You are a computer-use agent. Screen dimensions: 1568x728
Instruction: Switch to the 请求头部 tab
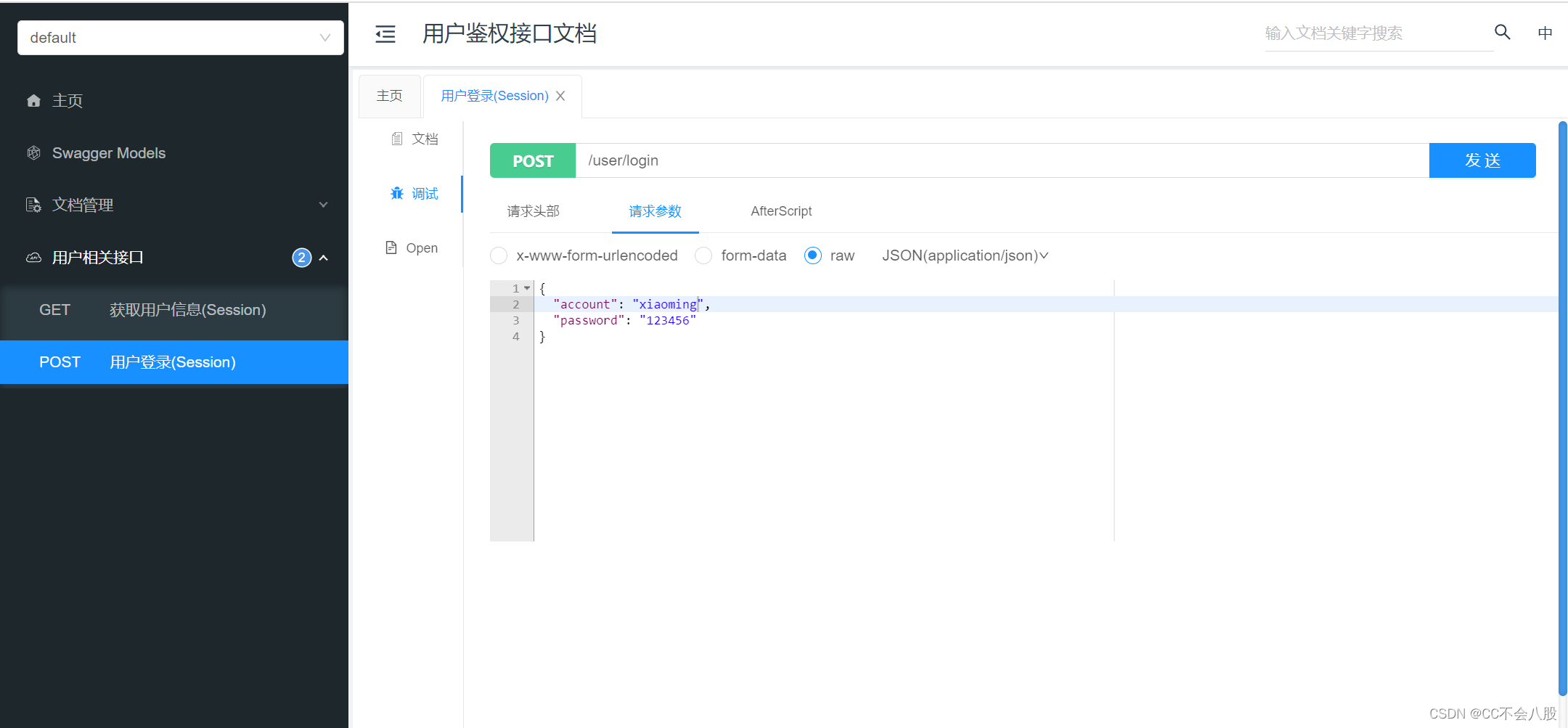click(533, 211)
